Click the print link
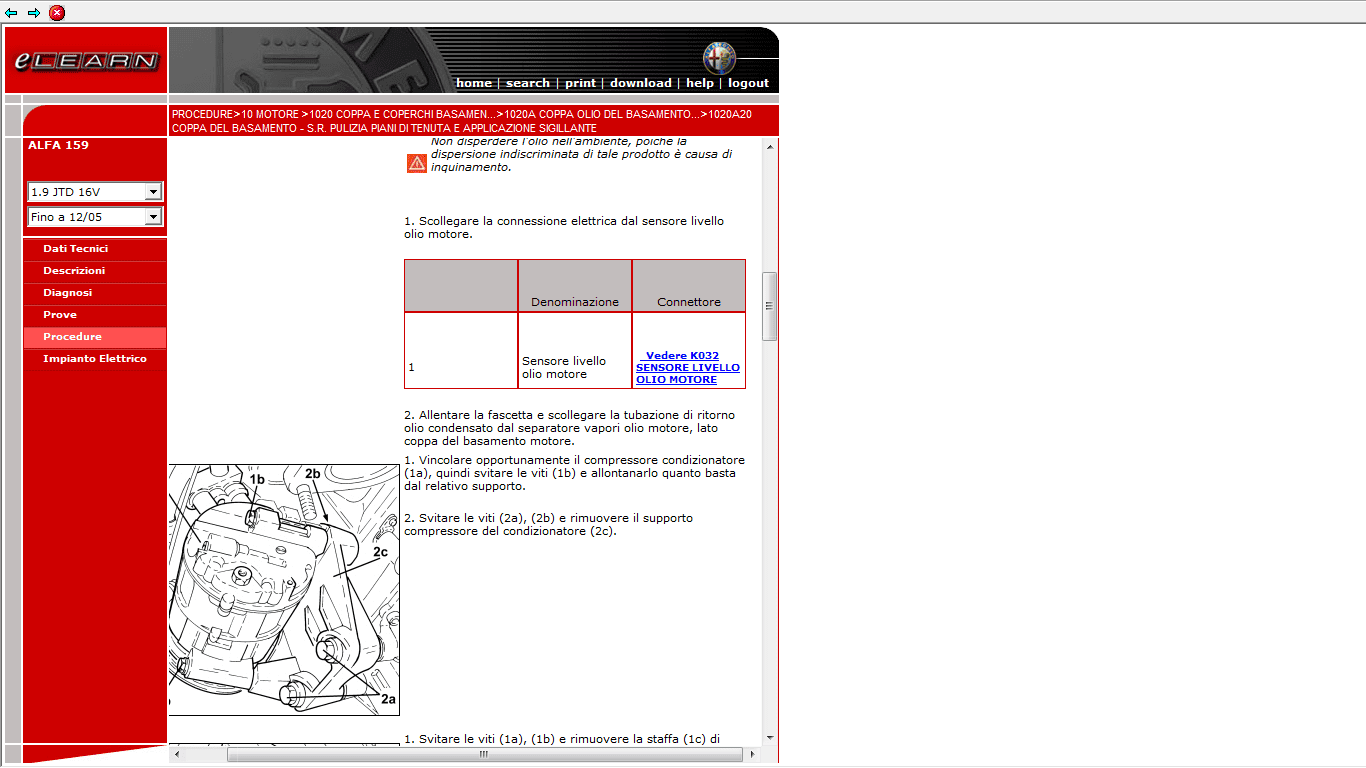The width and height of the screenshot is (1366, 768). tap(580, 83)
